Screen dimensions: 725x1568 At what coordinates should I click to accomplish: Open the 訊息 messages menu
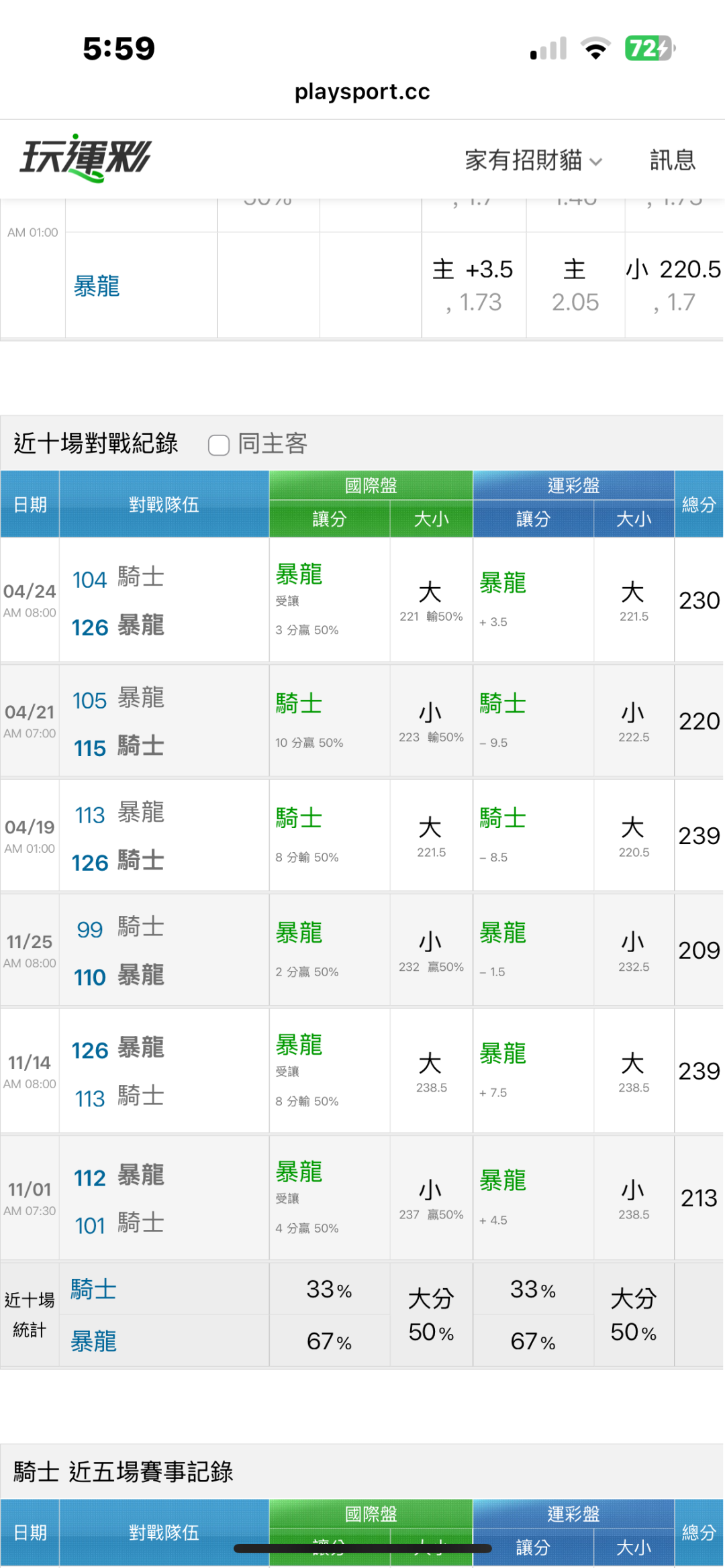pos(672,160)
